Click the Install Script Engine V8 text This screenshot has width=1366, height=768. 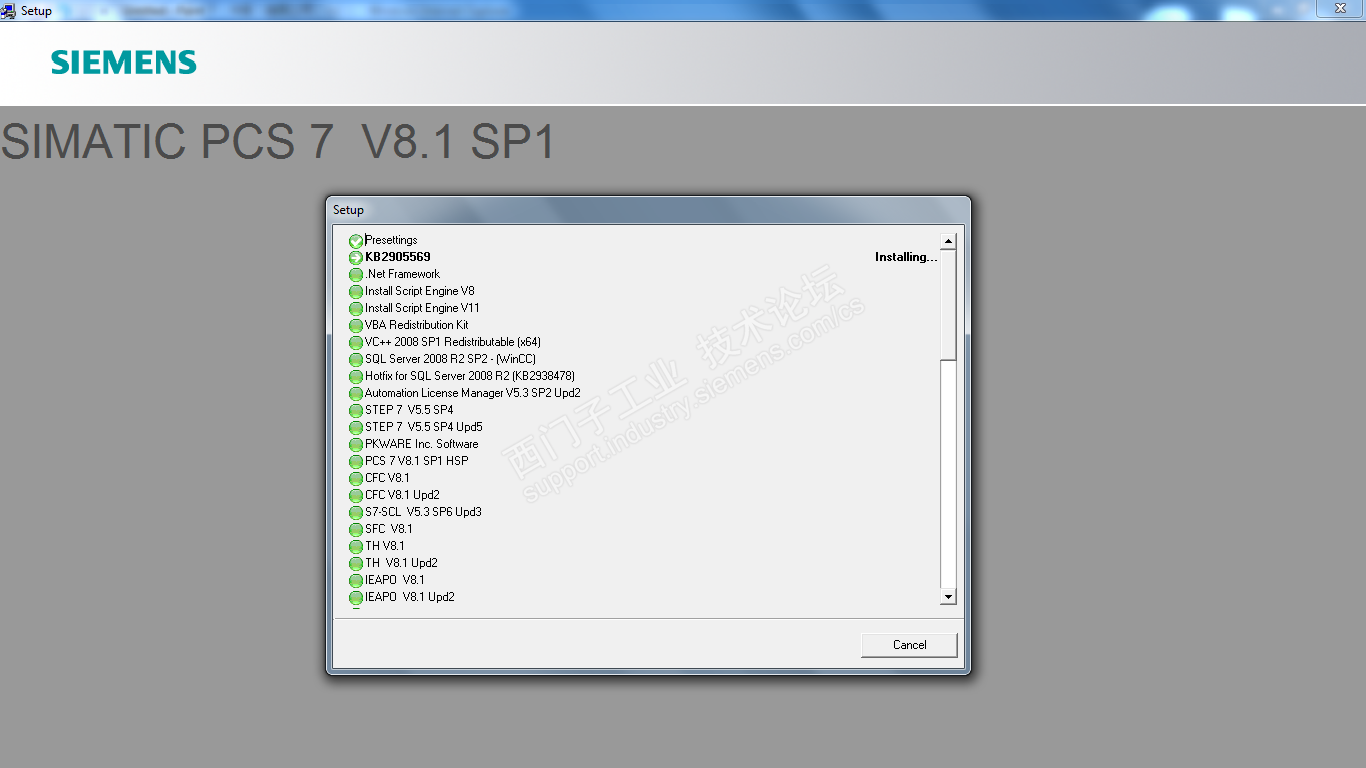420,291
